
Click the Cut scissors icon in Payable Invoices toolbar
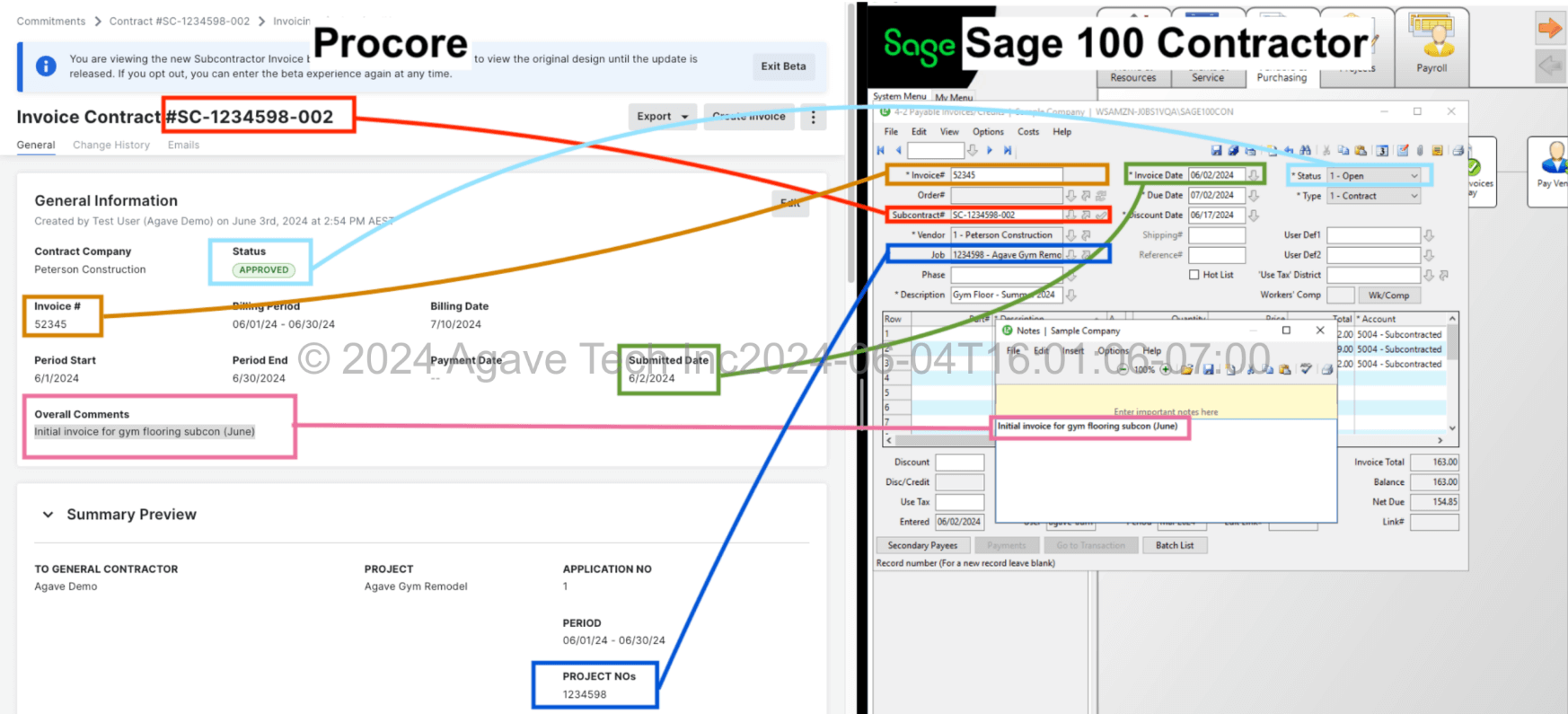coord(1326,151)
